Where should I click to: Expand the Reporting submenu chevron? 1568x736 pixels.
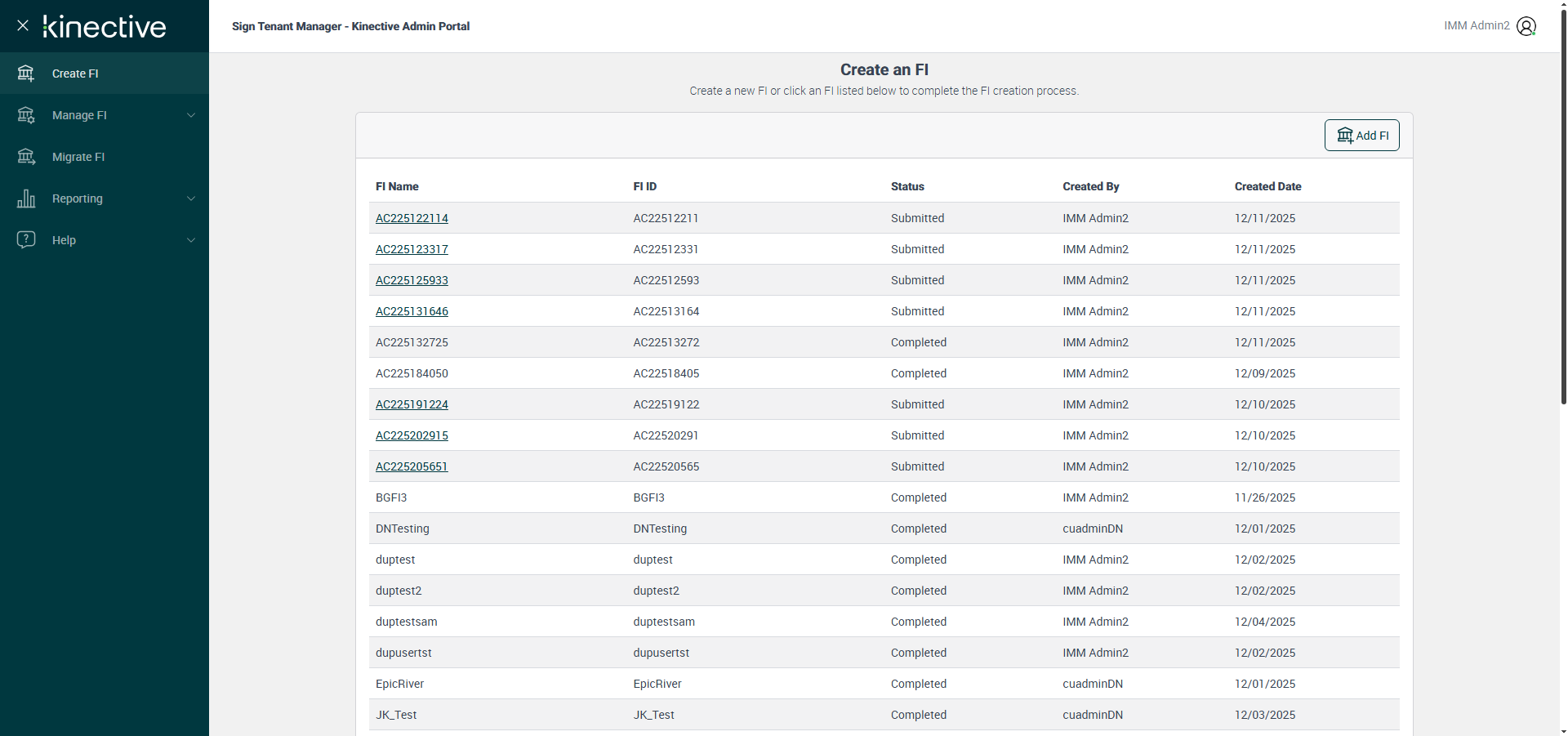click(x=191, y=198)
